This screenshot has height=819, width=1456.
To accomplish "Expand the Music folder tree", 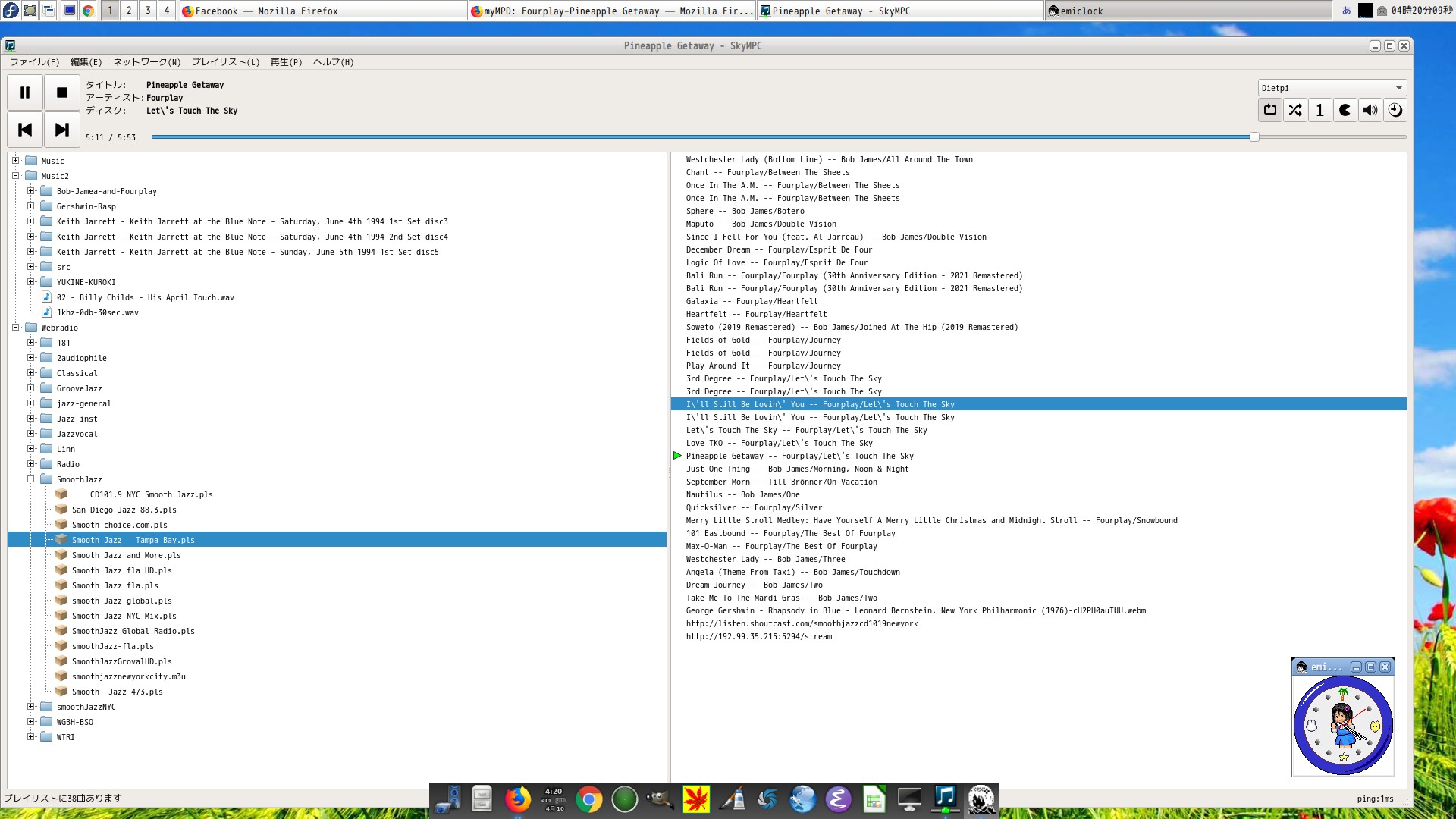I will coord(15,161).
